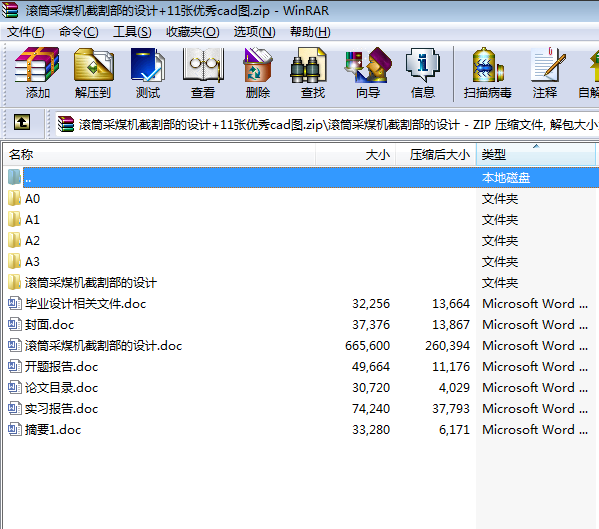Click the archive icon in address bar
Image resolution: width=599 pixels, height=529 pixels.
66,124
